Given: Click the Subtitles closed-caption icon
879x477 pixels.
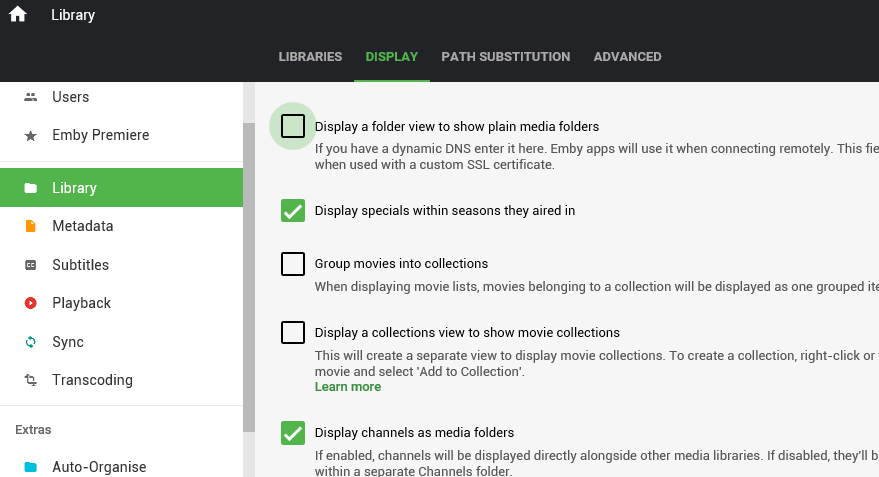Looking at the screenshot, I should click(x=31, y=265).
